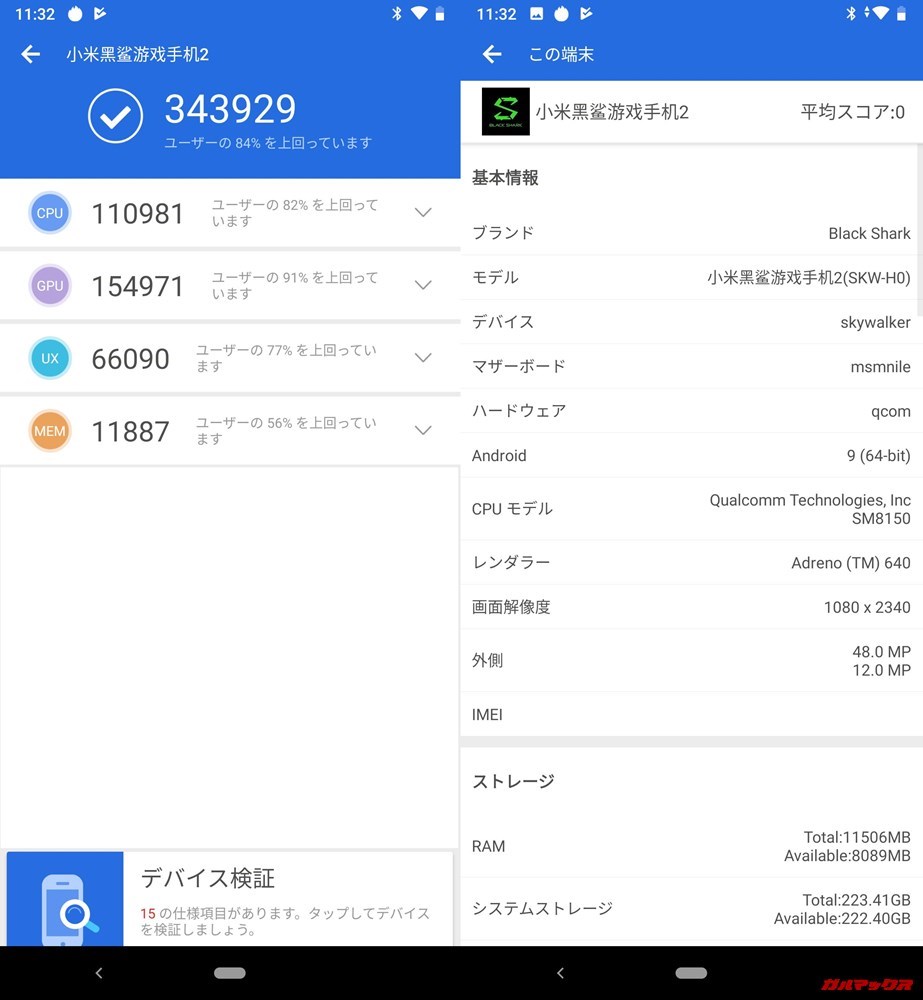Select the UX score icon

[50, 358]
